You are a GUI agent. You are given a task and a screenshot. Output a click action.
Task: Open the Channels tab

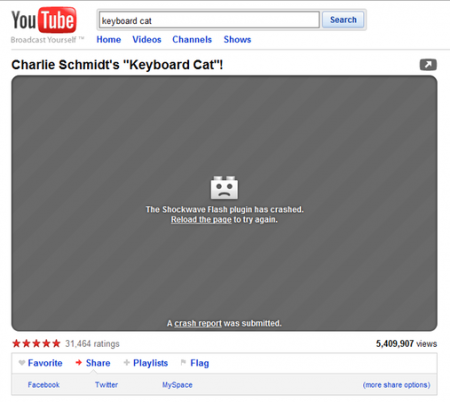(192, 40)
